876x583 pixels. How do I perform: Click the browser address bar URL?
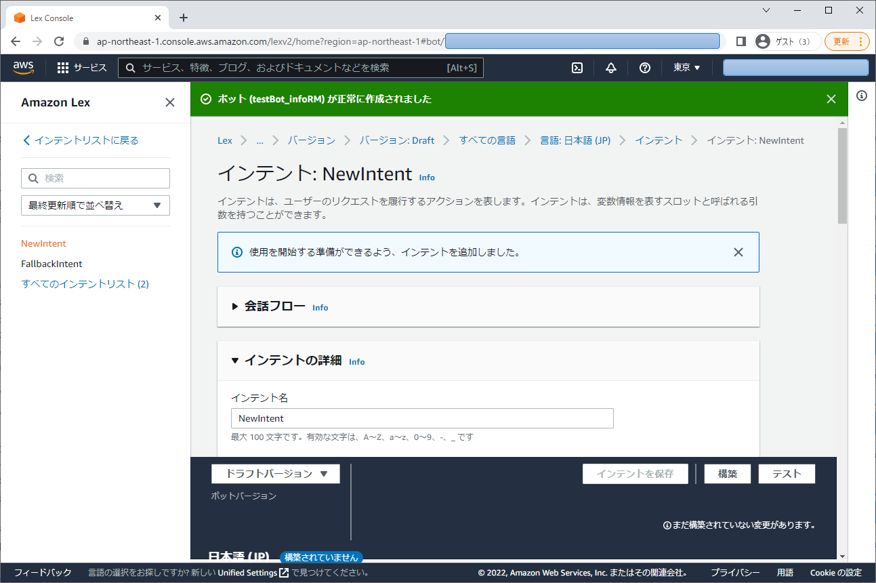coord(270,41)
